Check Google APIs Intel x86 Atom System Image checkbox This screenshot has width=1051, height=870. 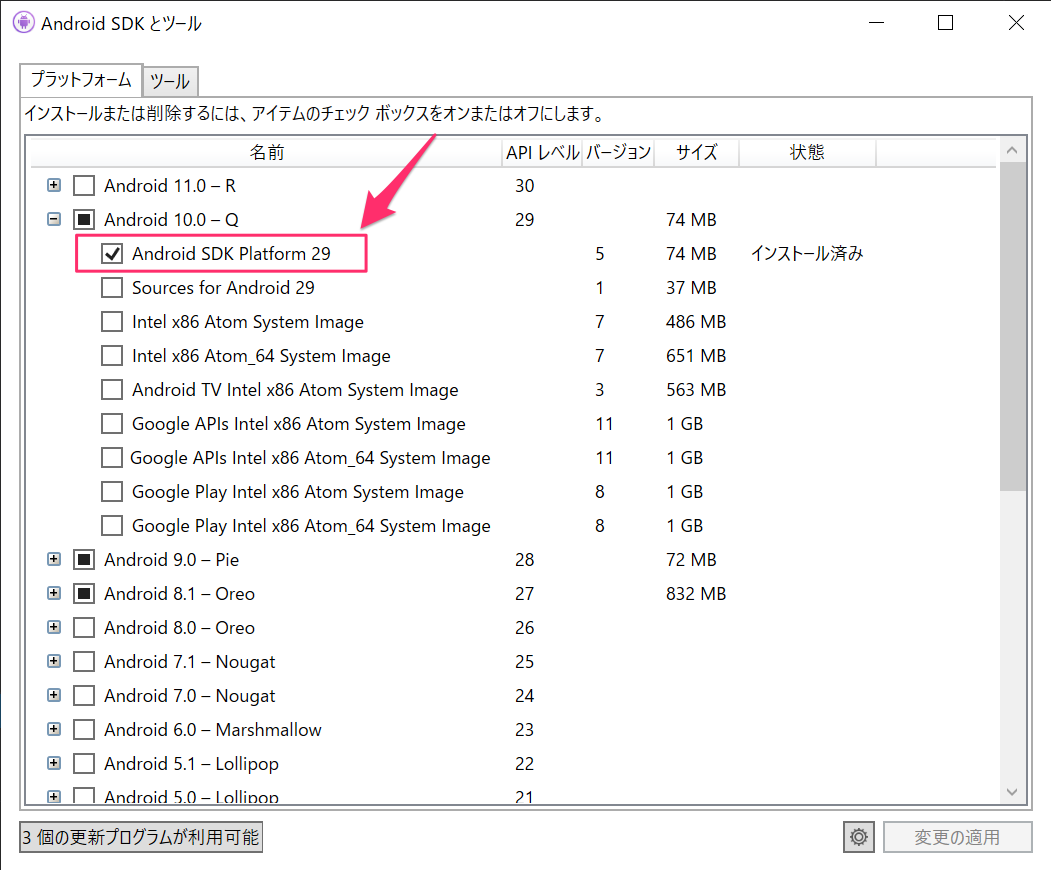tap(112, 424)
